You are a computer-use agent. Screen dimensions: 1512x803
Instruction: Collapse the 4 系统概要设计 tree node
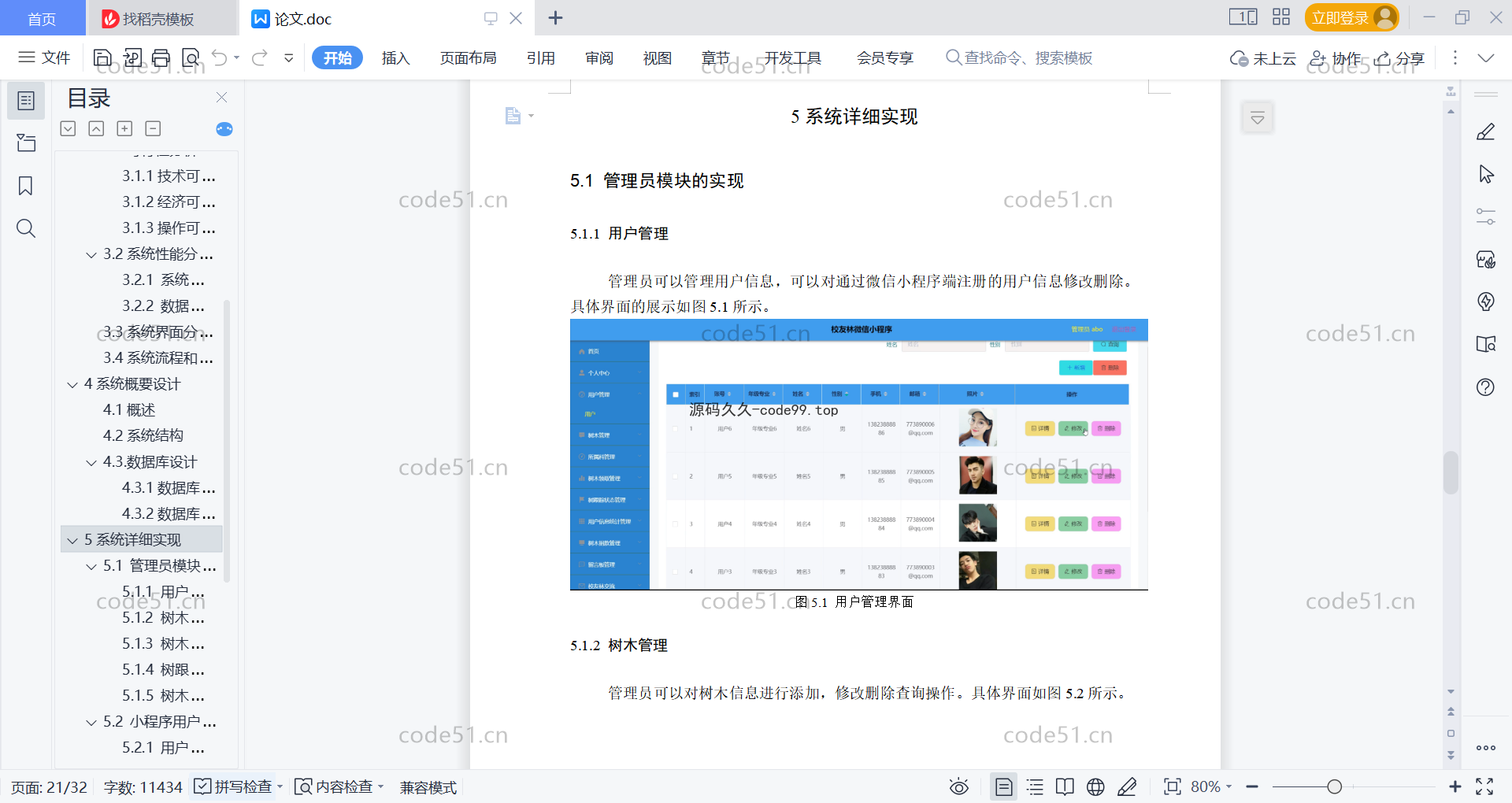(x=72, y=384)
